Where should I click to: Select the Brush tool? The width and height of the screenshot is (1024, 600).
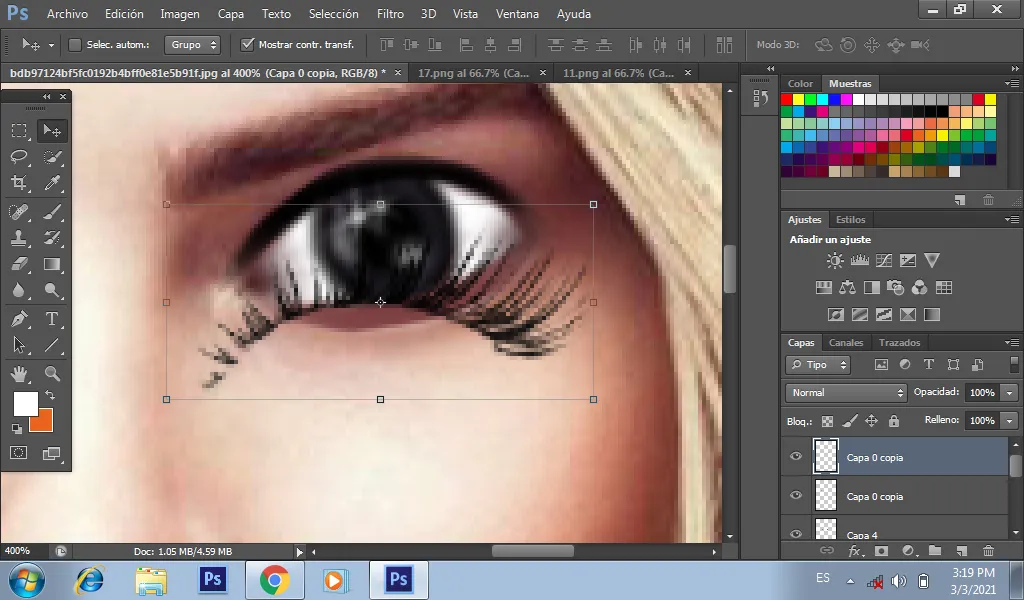click(52, 212)
